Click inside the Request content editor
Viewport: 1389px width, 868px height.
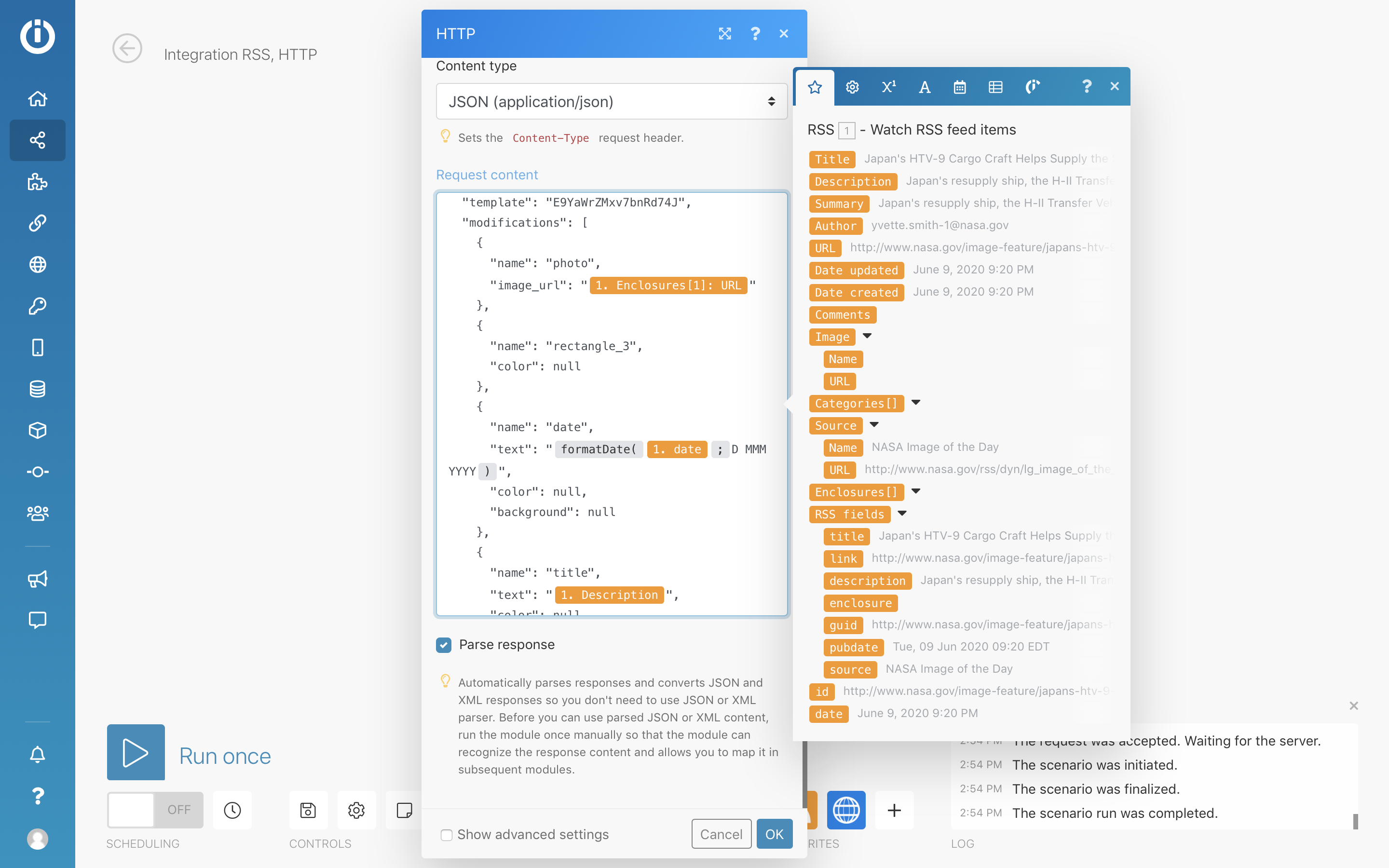[x=612, y=404]
